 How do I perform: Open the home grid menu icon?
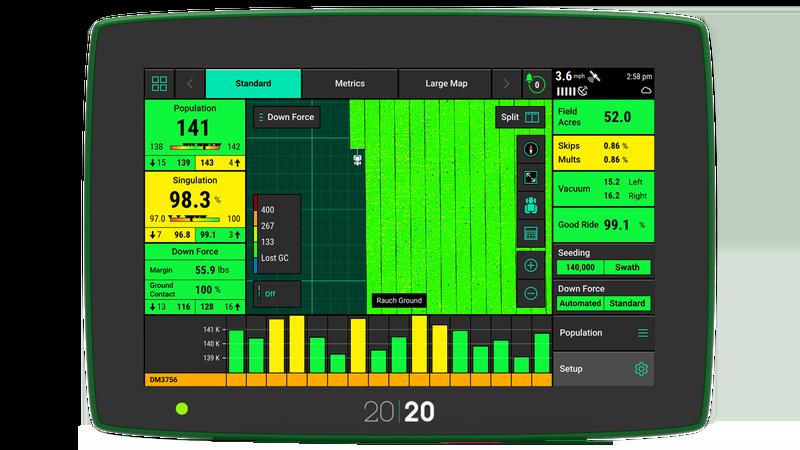click(x=159, y=84)
